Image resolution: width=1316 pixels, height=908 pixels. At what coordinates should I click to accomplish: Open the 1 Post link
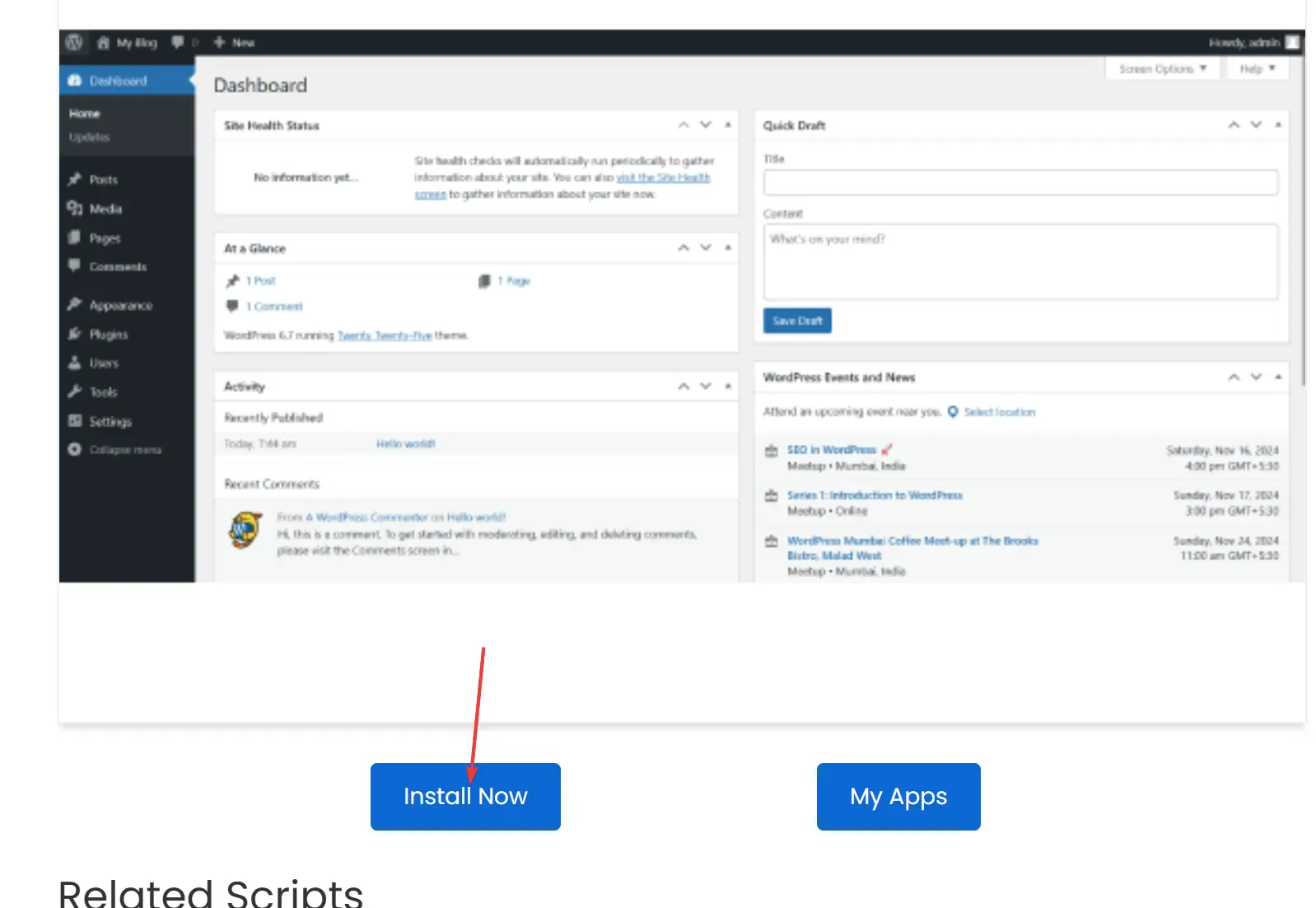pyautogui.click(x=260, y=281)
